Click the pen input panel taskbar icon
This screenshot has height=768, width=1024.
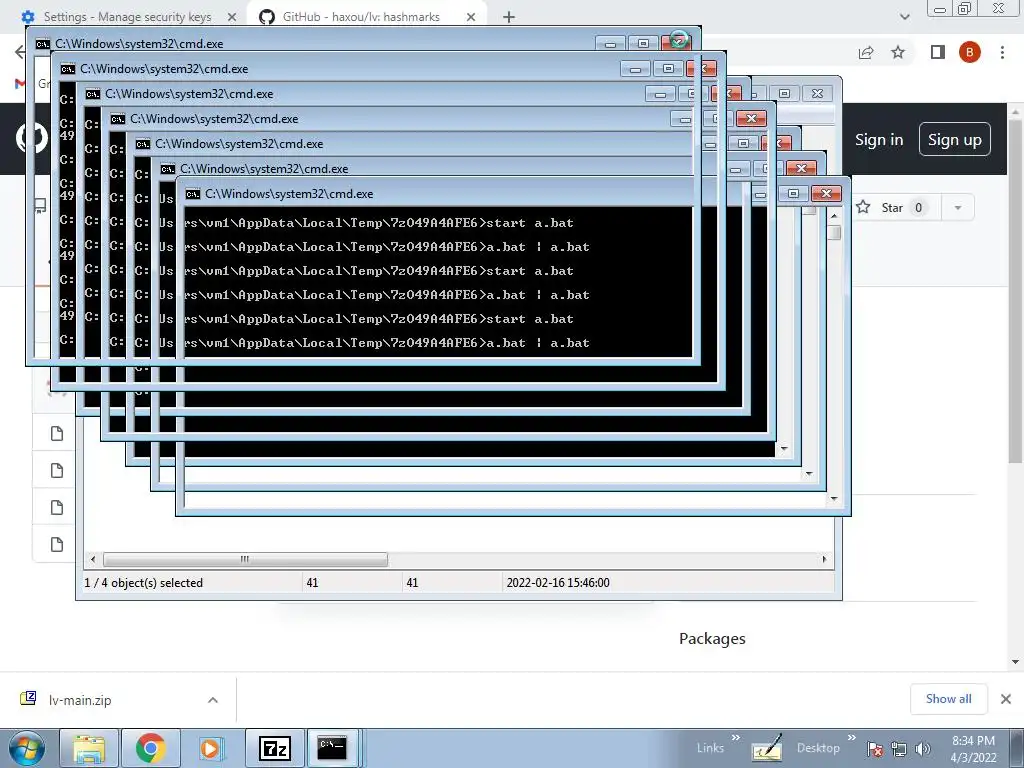767,748
